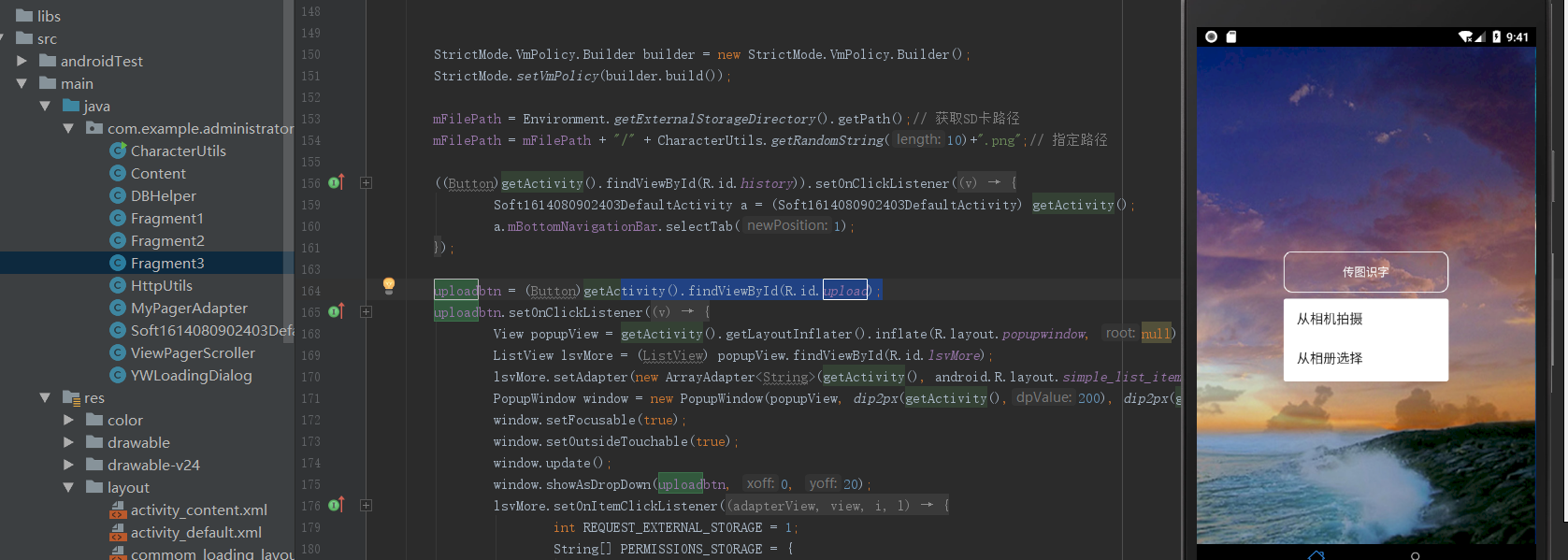Click the class icon beside DBHelper
1568x560 pixels.
pos(118,195)
